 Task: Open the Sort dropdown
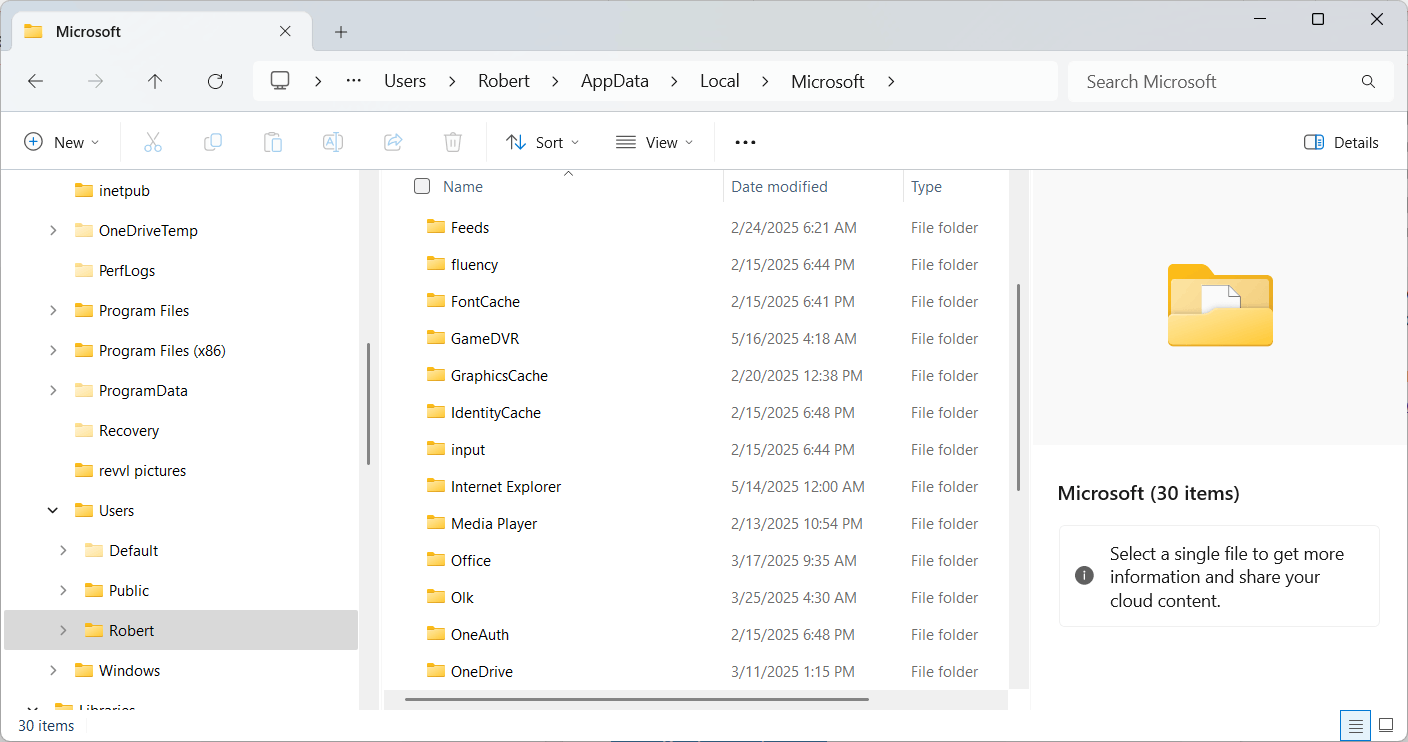542,142
